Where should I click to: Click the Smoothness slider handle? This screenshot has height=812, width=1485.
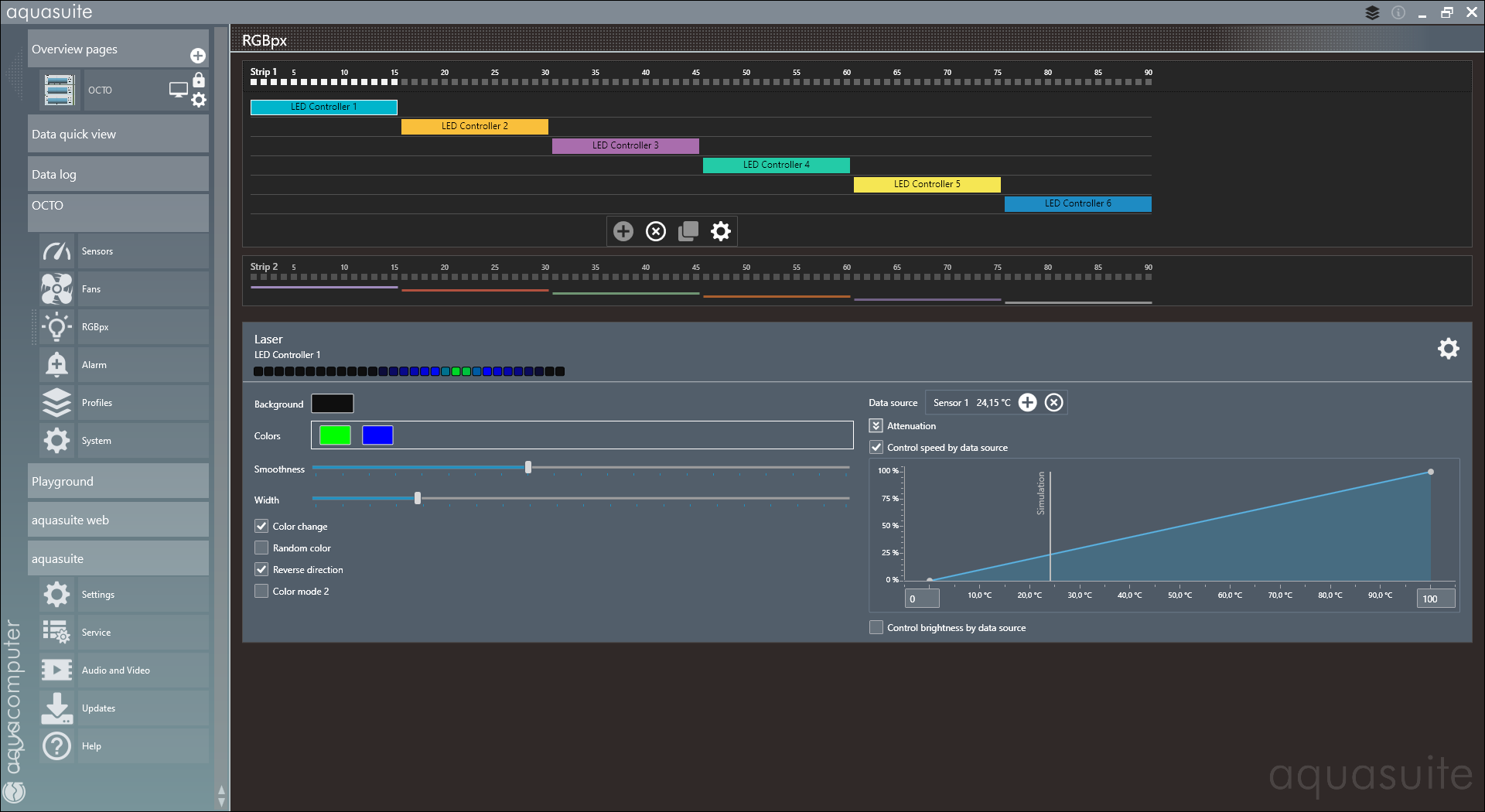(528, 467)
